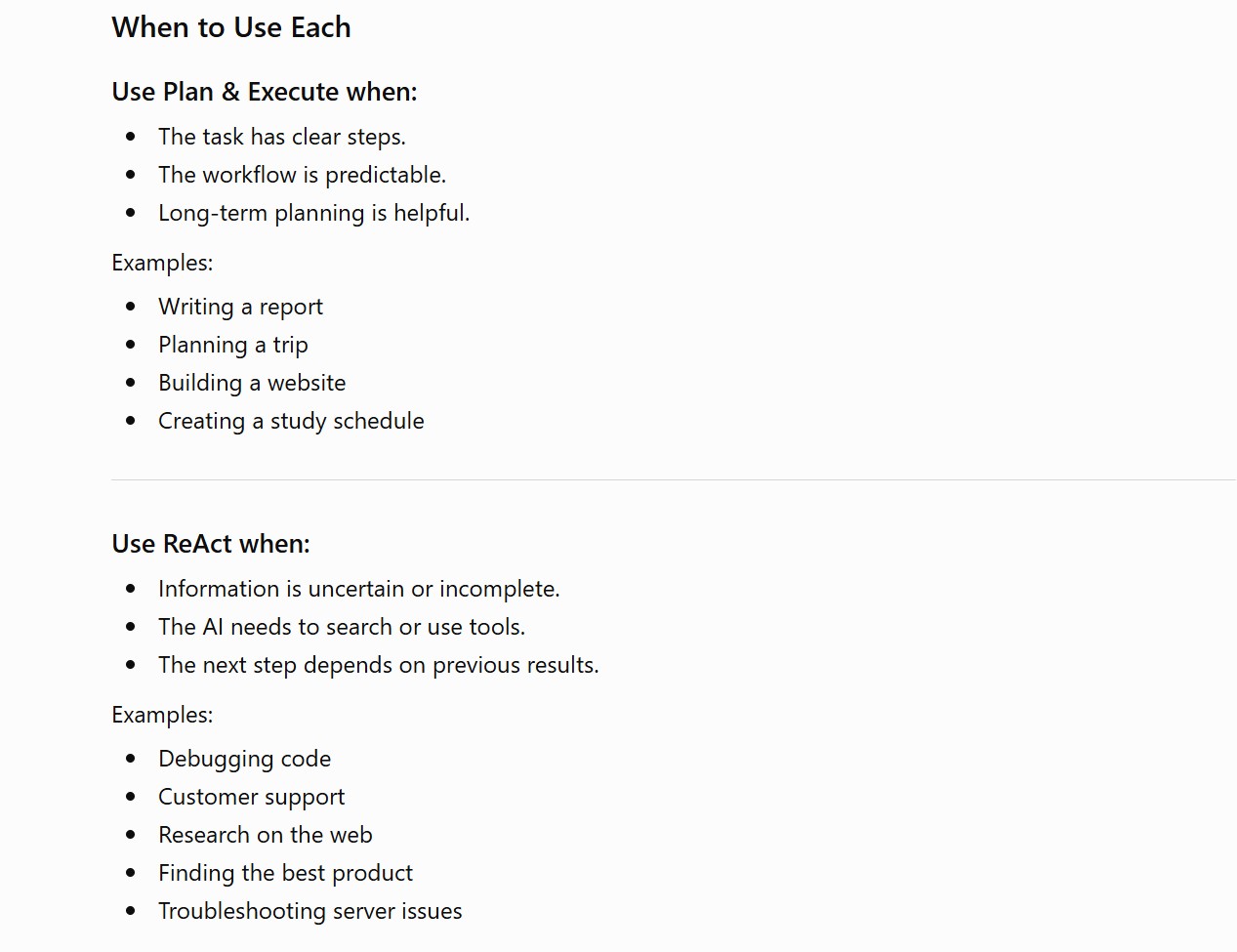Click 'Building a website' bullet text
The height and width of the screenshot is (952, 1237).
[252, 383]
